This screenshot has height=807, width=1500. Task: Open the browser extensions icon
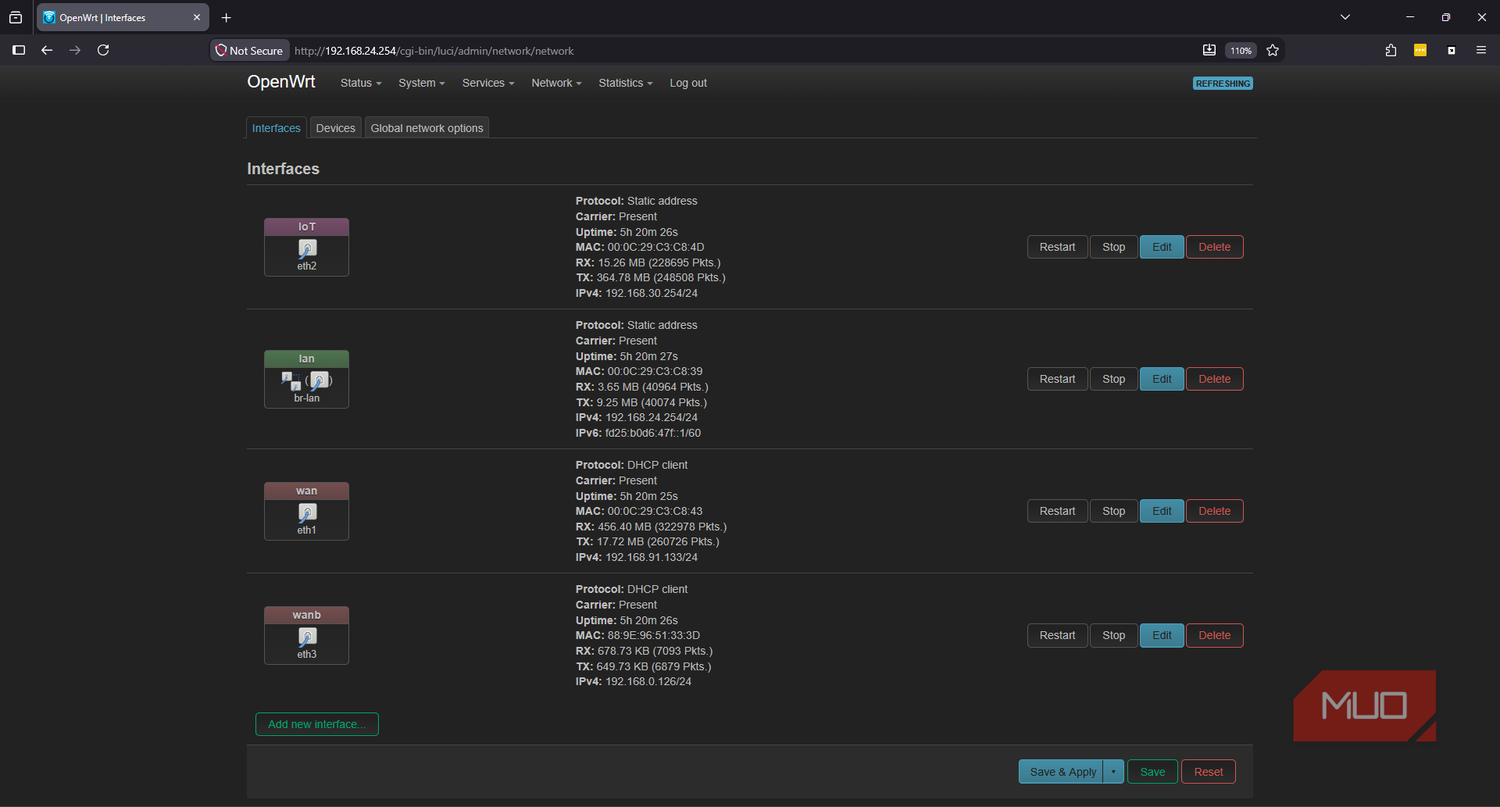pyautogui.click(x=1391, y=50)
